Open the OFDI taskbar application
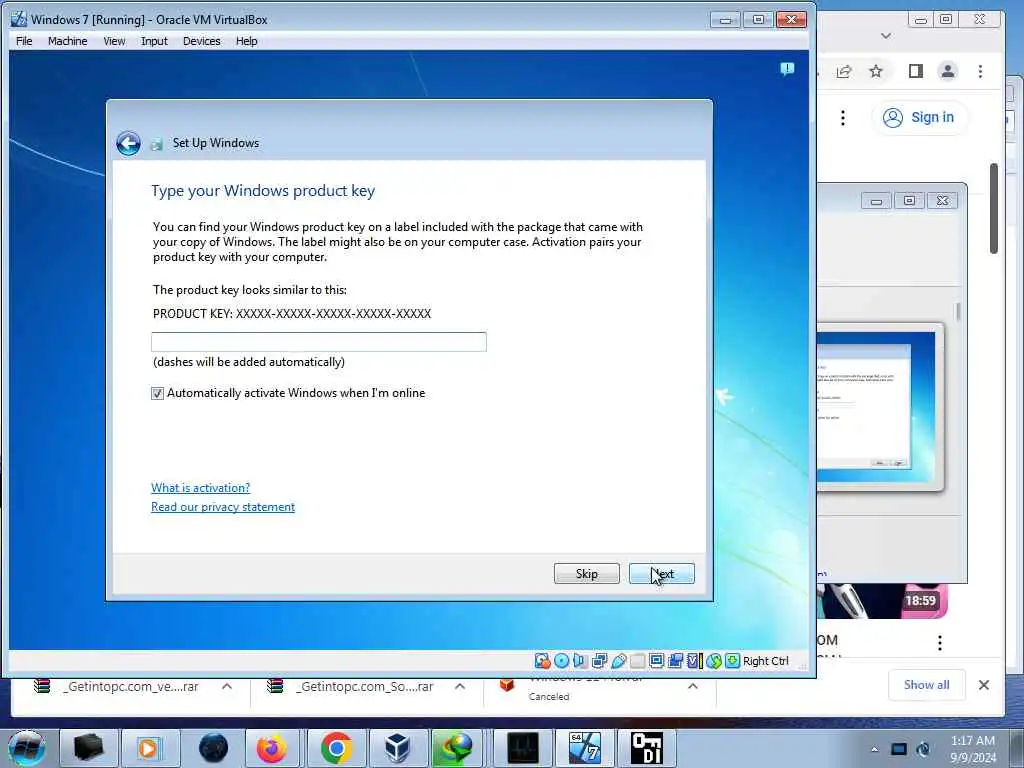Viewport: 1024px width, 768px height. [x=647, y=748]
